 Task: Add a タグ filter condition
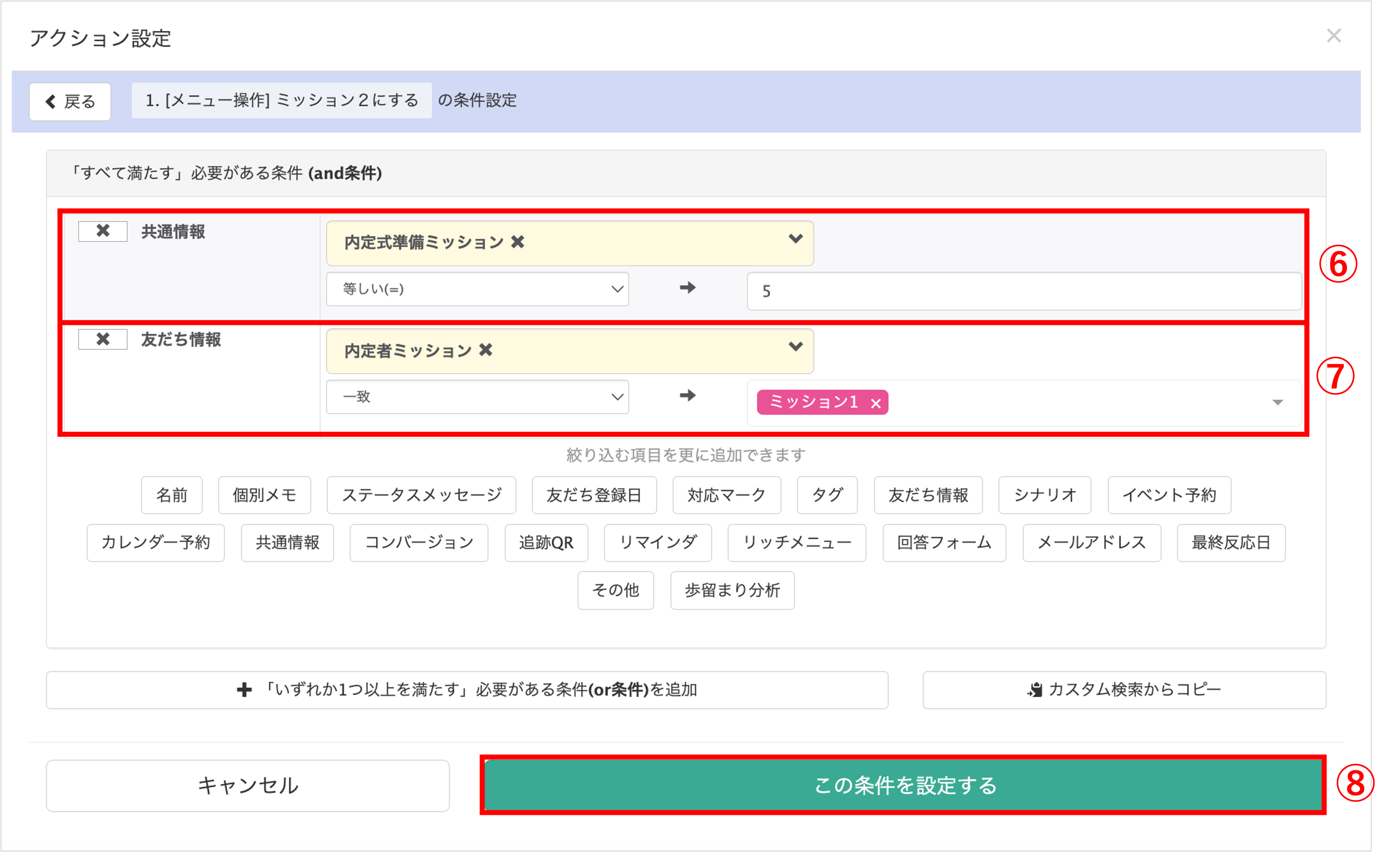coord(827,495)
